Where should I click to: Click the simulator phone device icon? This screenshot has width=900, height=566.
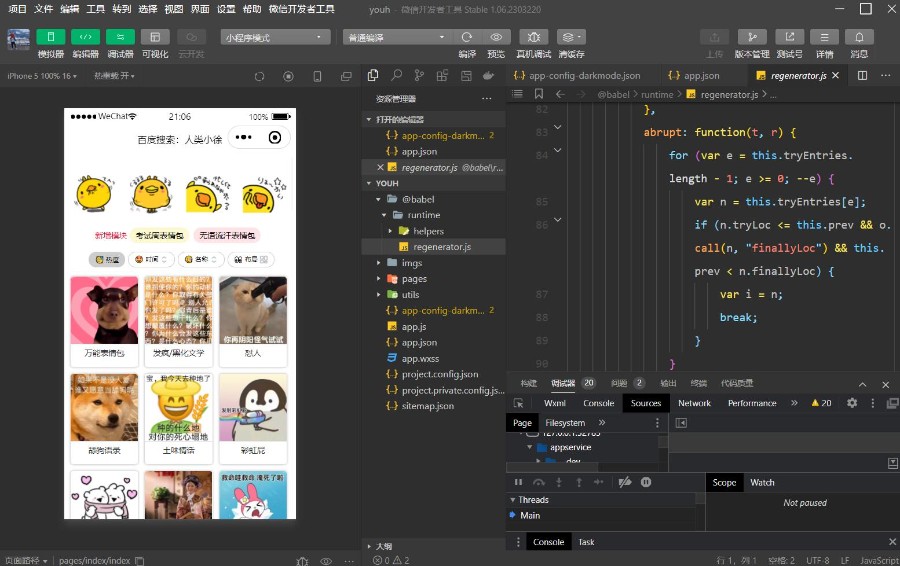(x=317, y=76)
